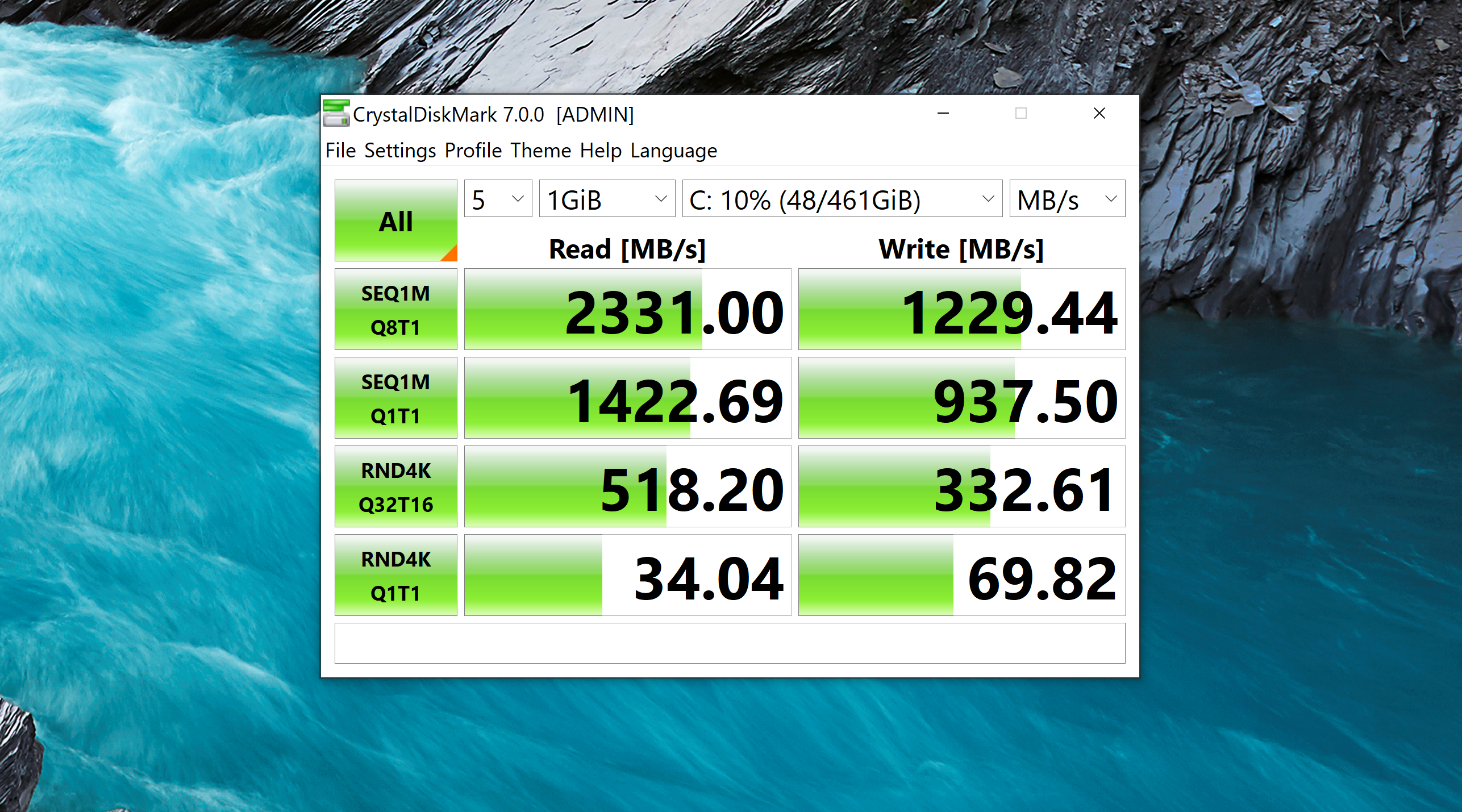Image resolution: width=1462 pixels, height=812 pixels.
Task: Expand the test count dropdown showing 5
Action: [498, 199]
